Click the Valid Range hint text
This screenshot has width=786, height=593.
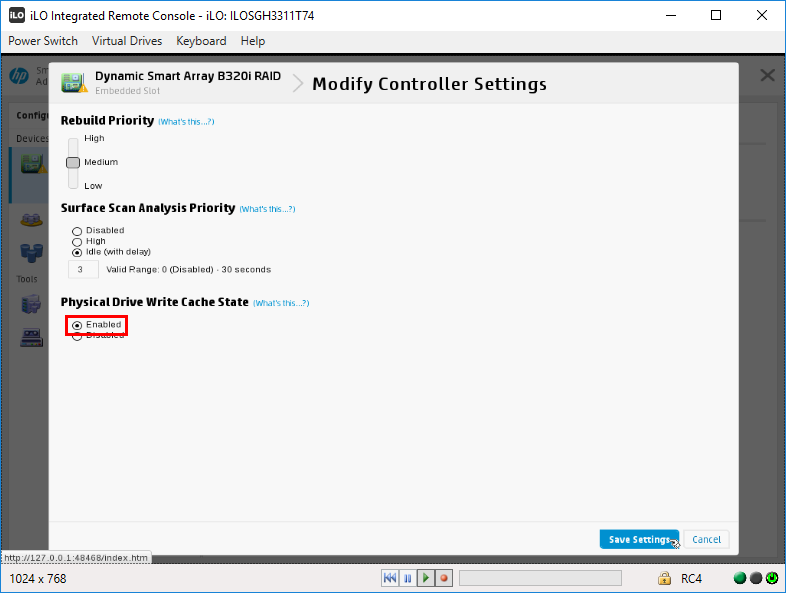(x=188, y=270)
